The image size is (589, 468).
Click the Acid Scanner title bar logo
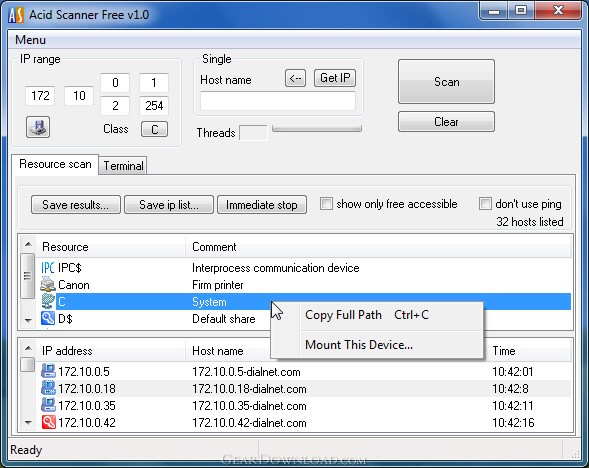16,15
